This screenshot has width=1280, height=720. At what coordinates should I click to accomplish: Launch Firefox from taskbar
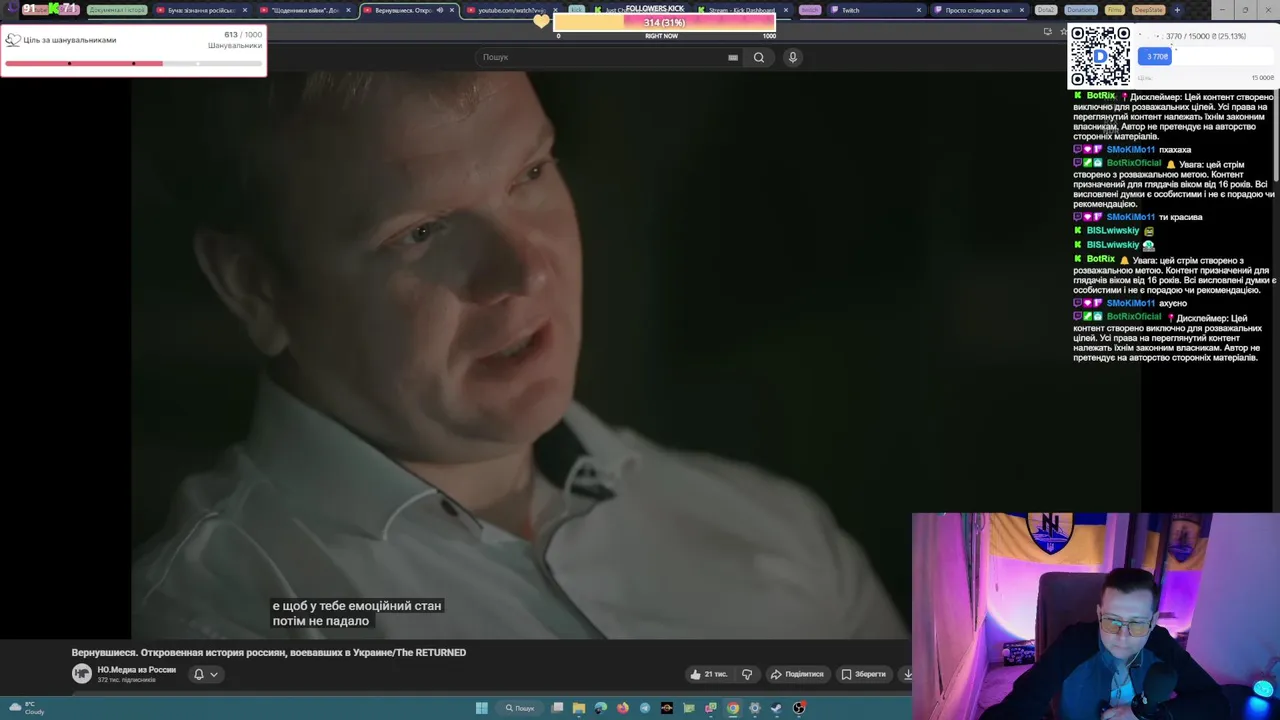(623, 708)
